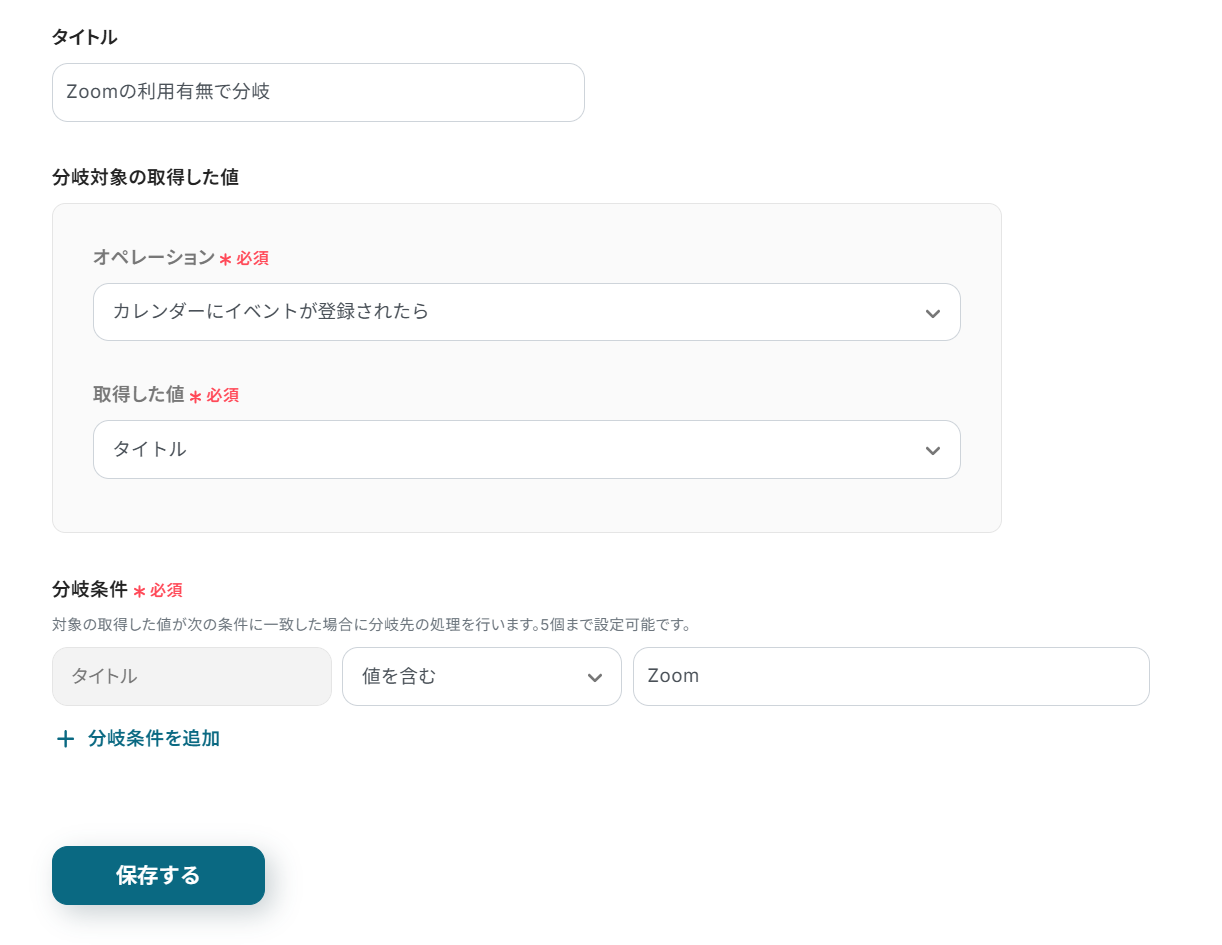Click the タイトル label above the top field
Screen dimensions: 1222x945
tap(84, 38)
